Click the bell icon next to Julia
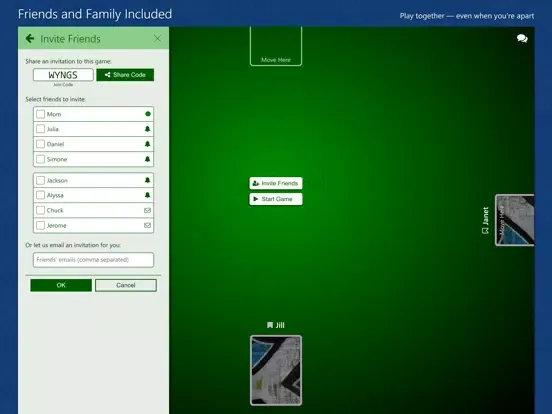 pyautogui.click(x=148, y=129)
